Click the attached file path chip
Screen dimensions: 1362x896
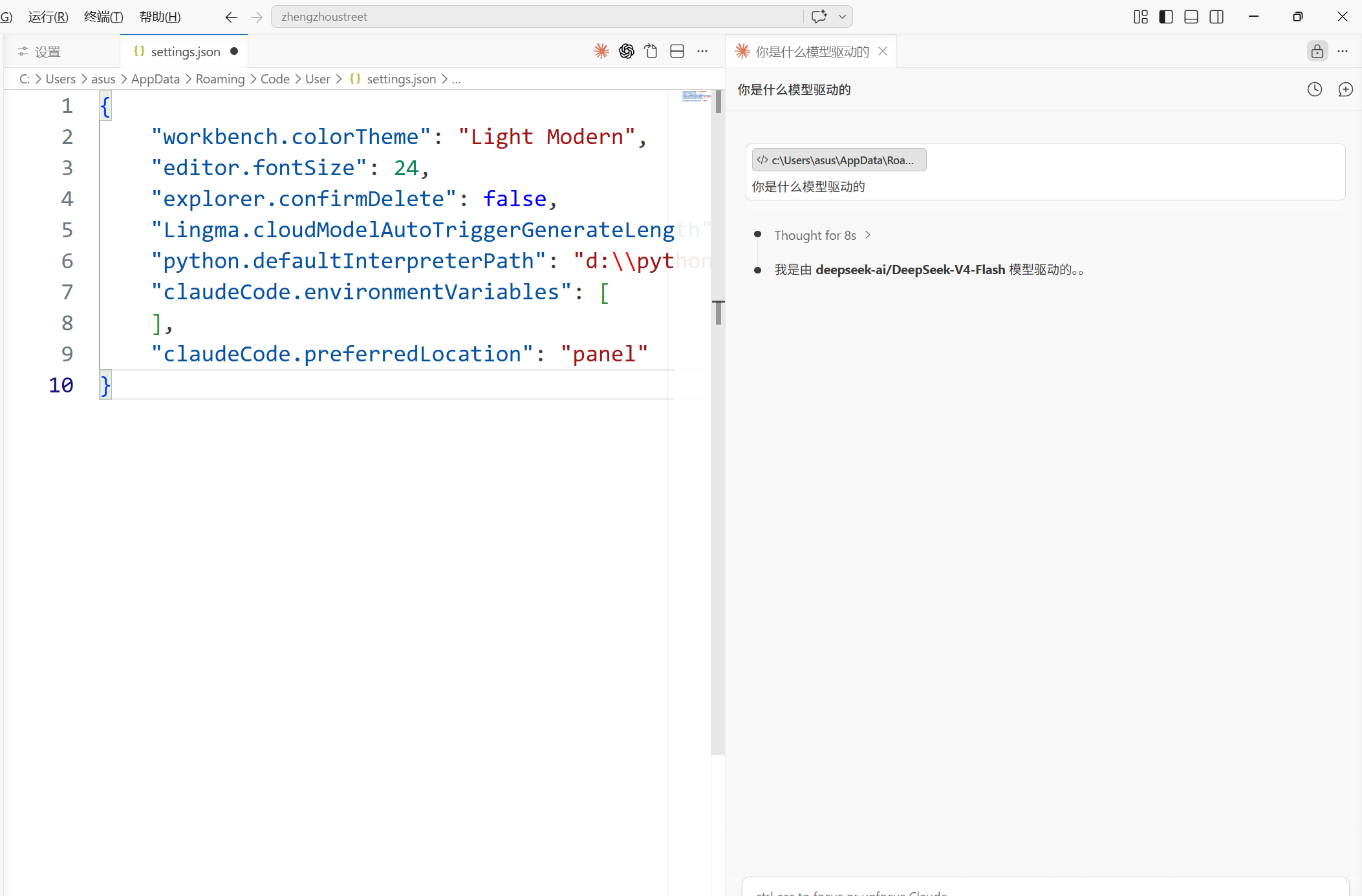(x=839, y=160)
